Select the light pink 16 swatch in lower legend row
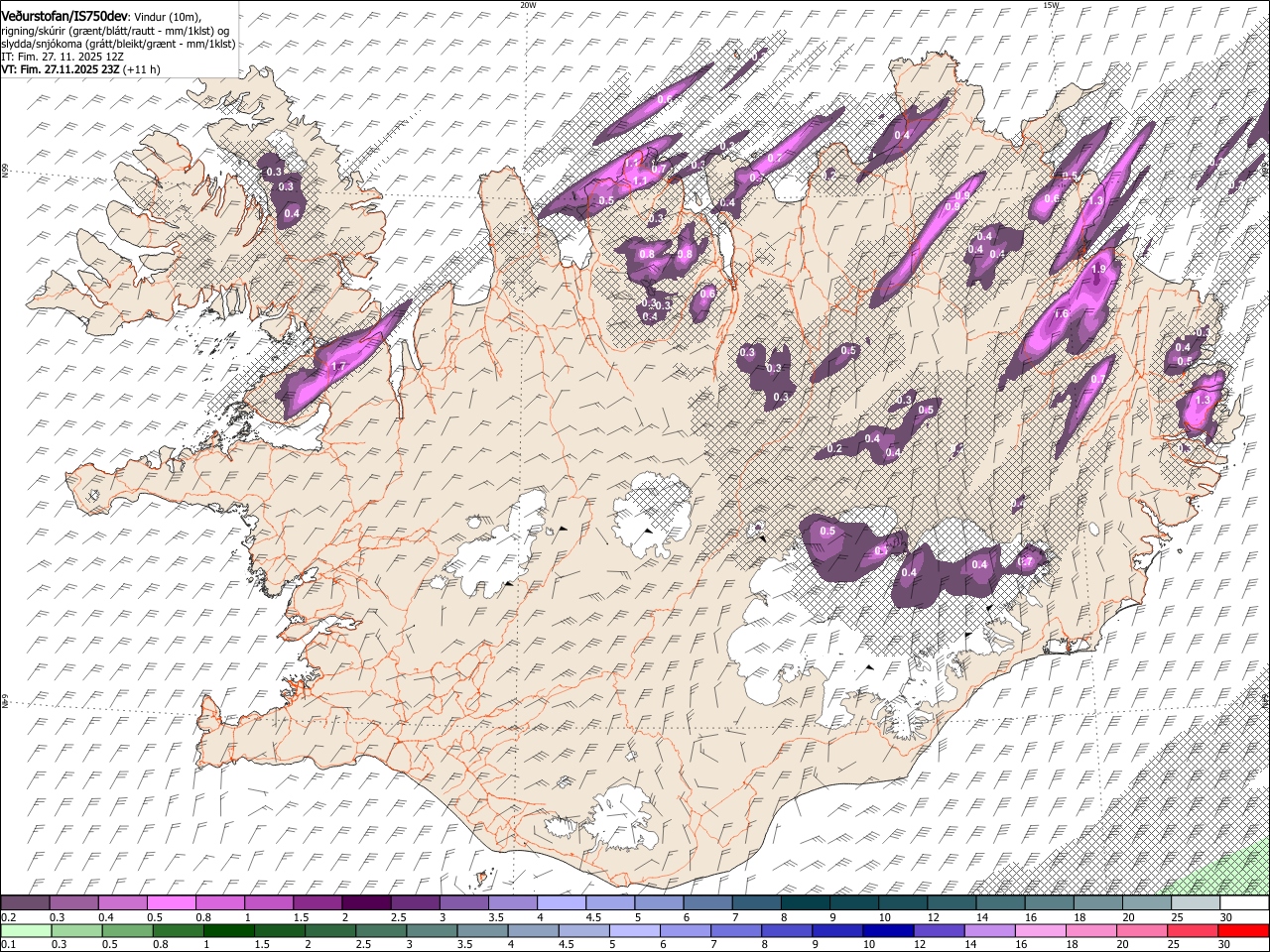This screenshot has height=952, width=1270. [x=1041, y=931]
